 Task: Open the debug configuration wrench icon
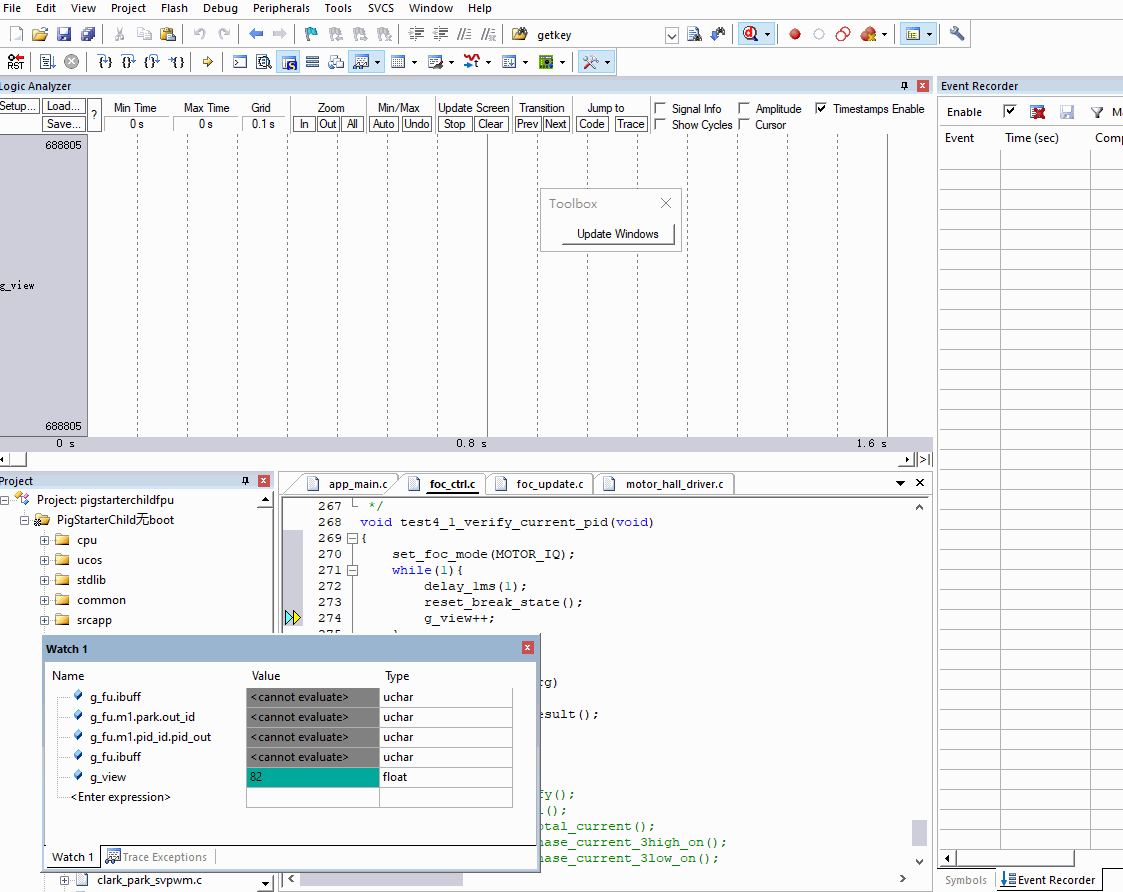pyautogui.click(x=957, y=34)
